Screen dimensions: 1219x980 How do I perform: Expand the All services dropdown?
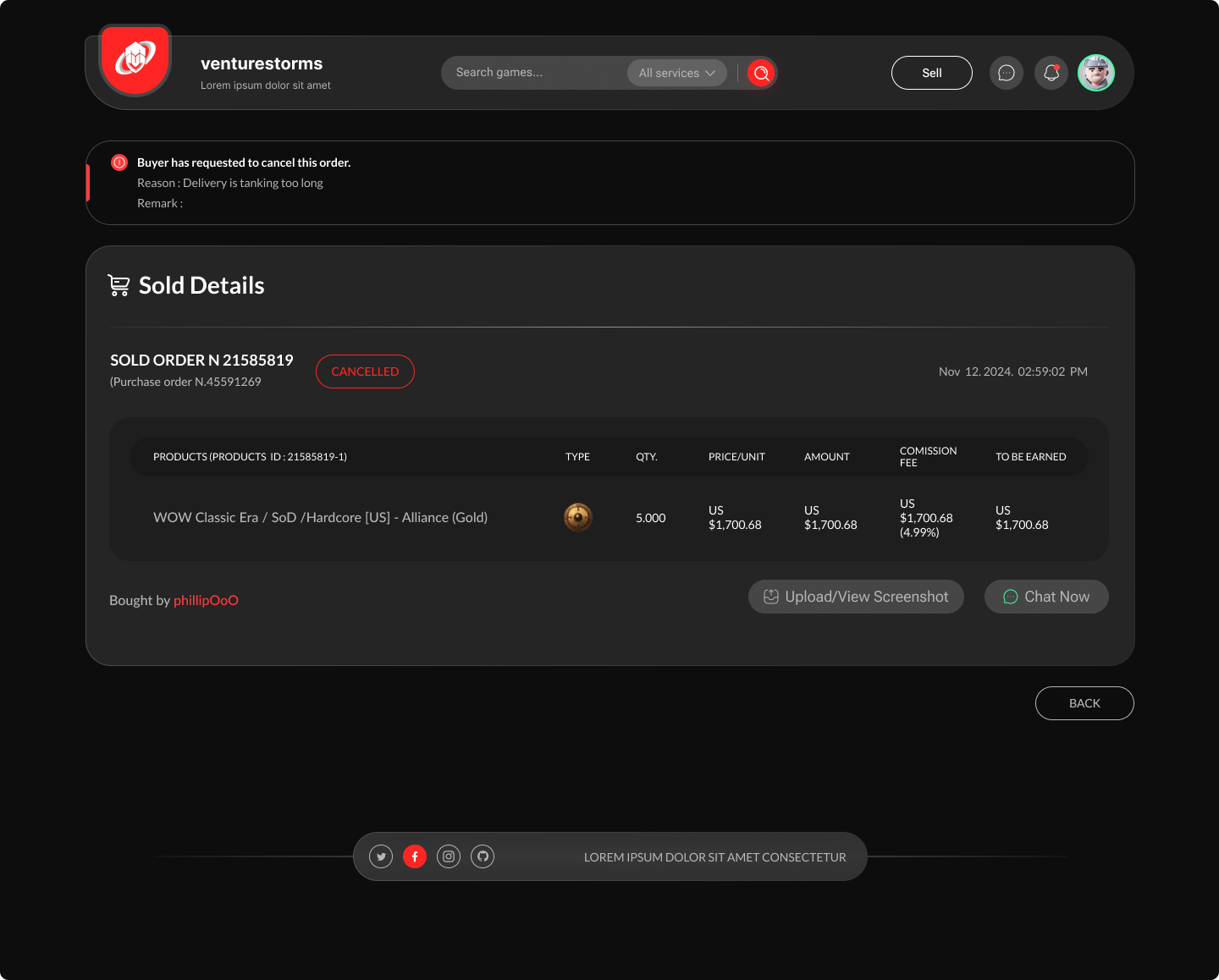[x=677, y=73]
